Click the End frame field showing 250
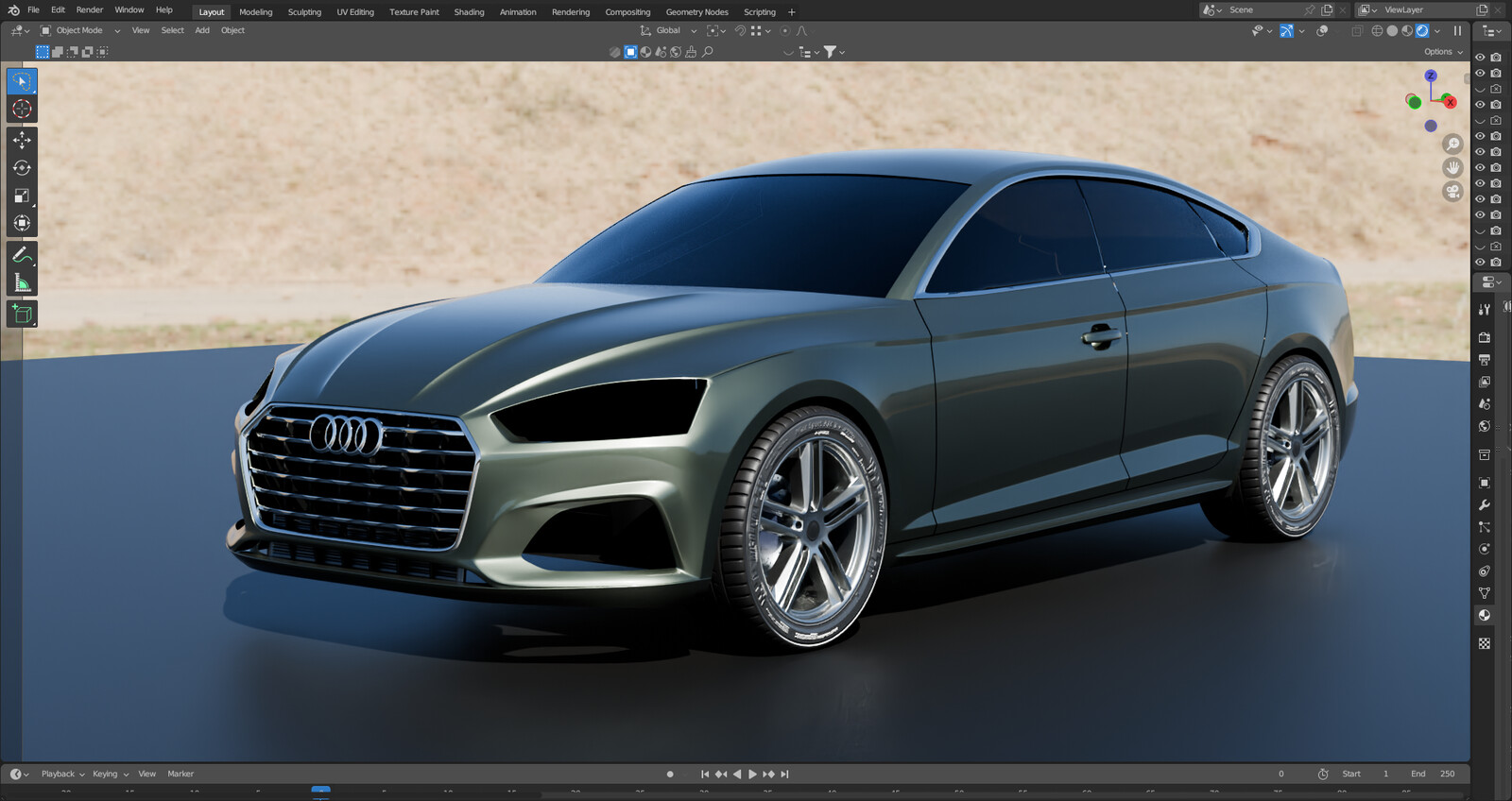 pyautogui.click(x=1434, y=774)
